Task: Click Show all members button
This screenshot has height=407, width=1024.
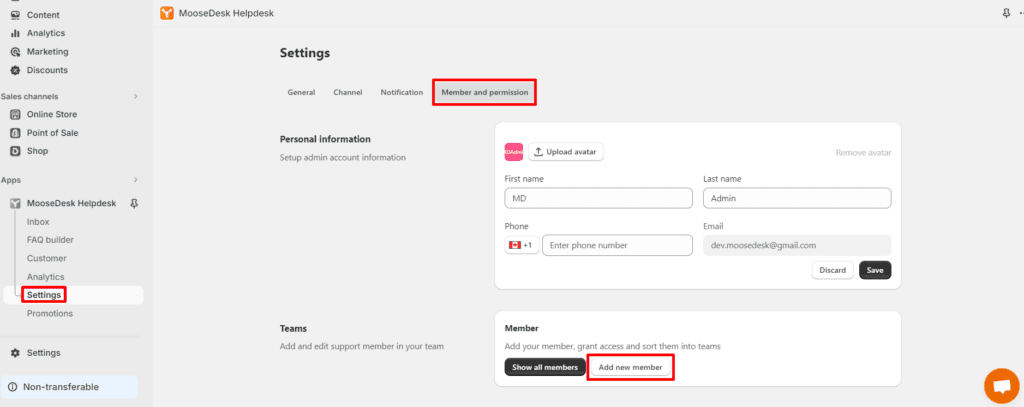Action: coord(545,367)
